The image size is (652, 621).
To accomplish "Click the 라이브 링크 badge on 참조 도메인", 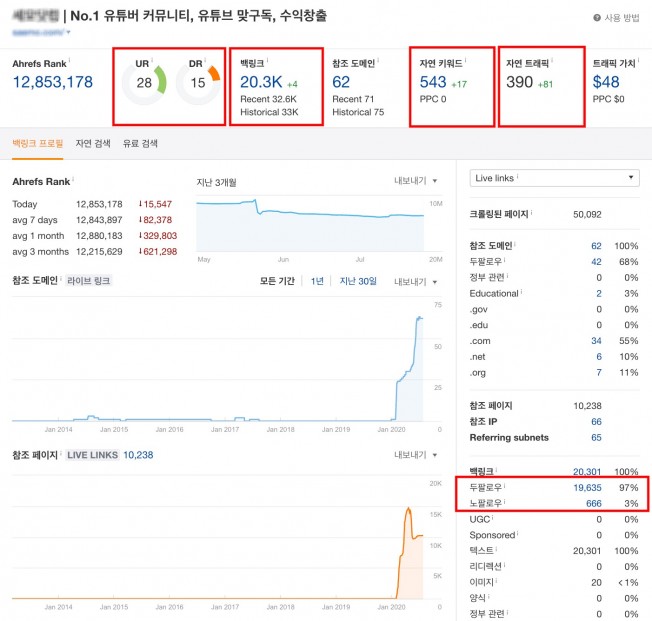I will 89,281.
